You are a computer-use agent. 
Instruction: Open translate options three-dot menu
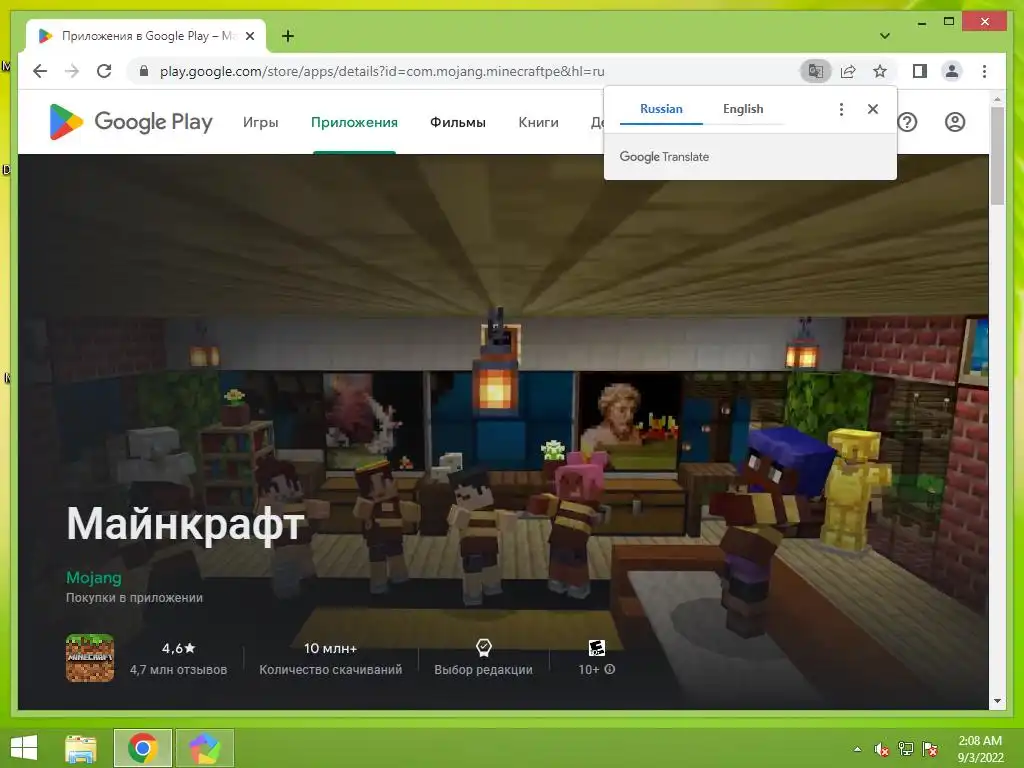coord(841,109)
